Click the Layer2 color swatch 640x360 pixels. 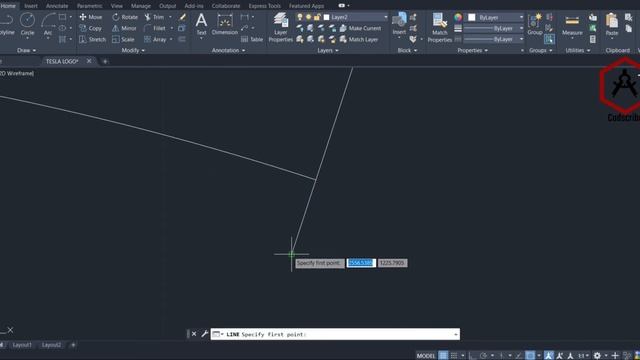tap(326, 17)
